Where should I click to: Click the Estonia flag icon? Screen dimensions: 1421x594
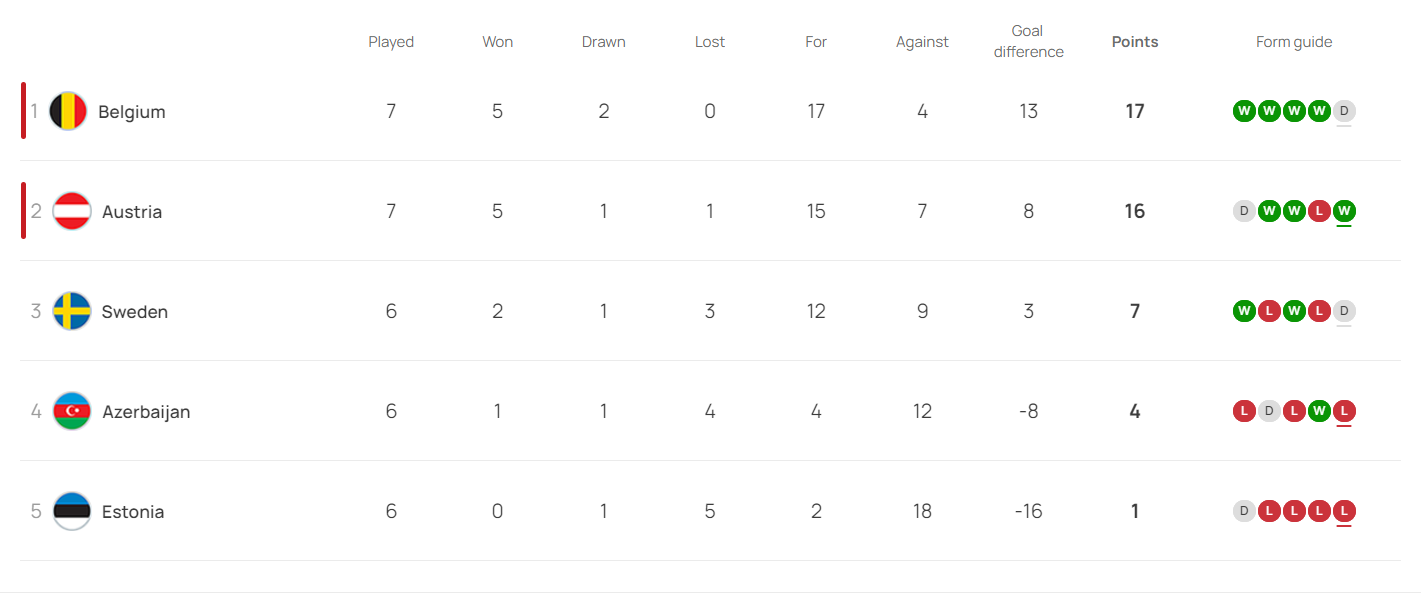(x=72, y=511)
